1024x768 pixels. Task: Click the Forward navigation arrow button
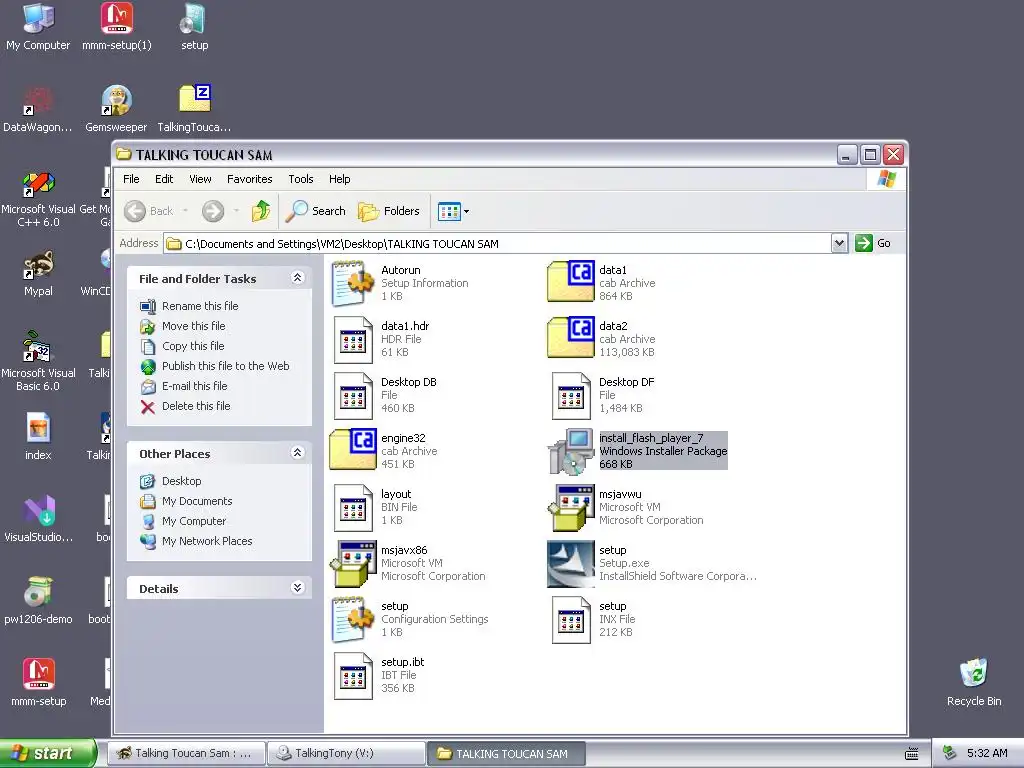pyautogui.click(x=213, y=211)
